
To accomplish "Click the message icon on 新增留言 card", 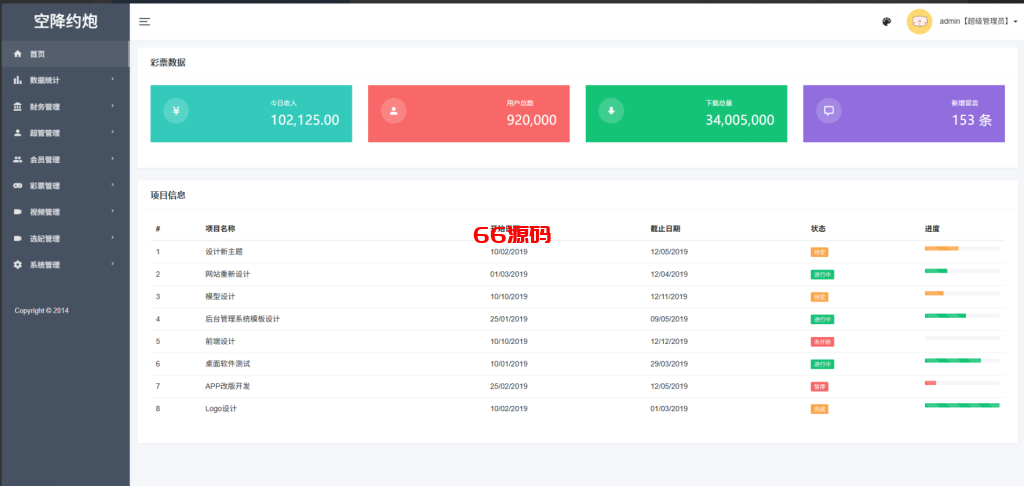I will [829, 110].
